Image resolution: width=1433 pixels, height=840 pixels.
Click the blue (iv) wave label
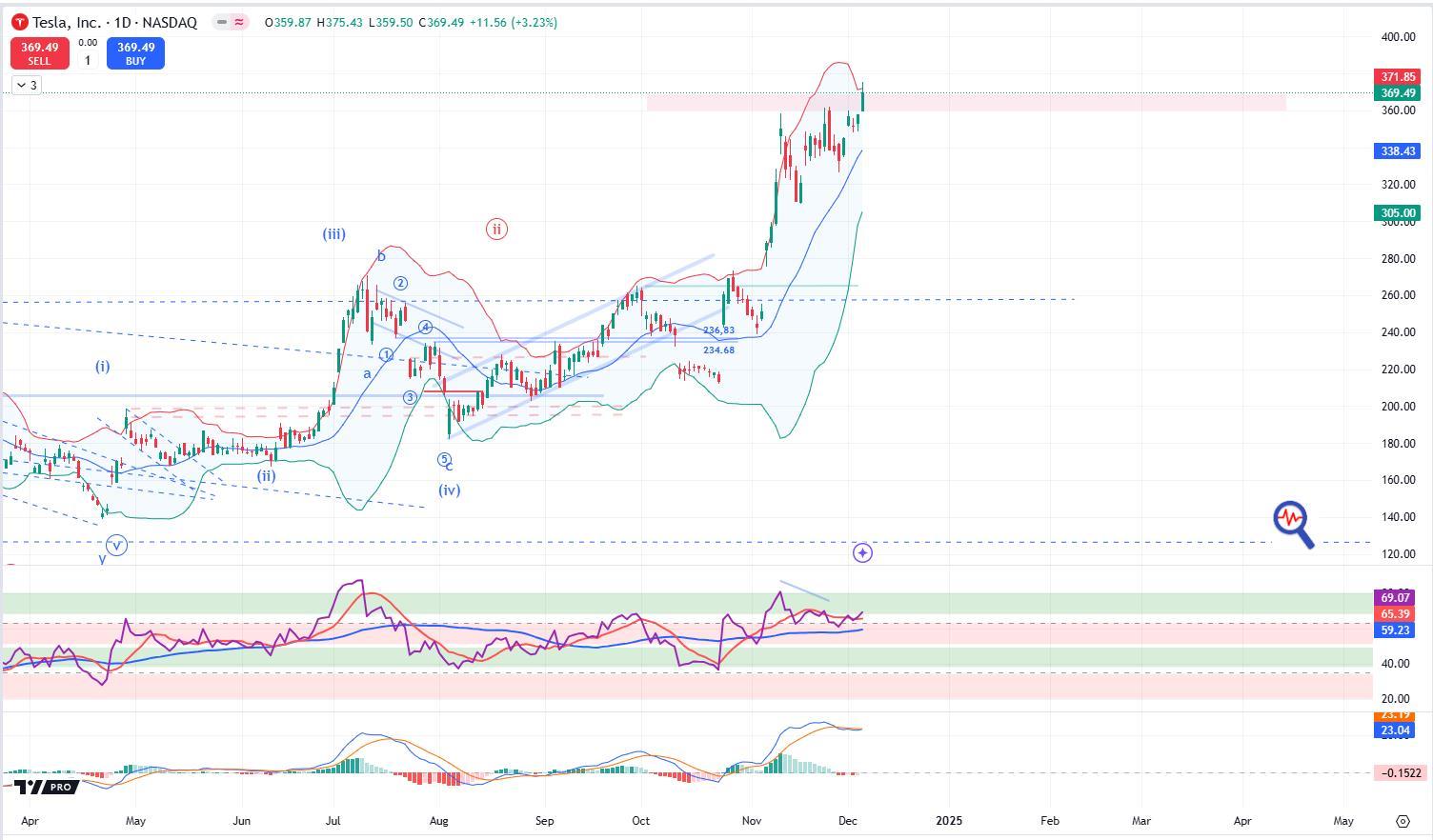[450, 490]
